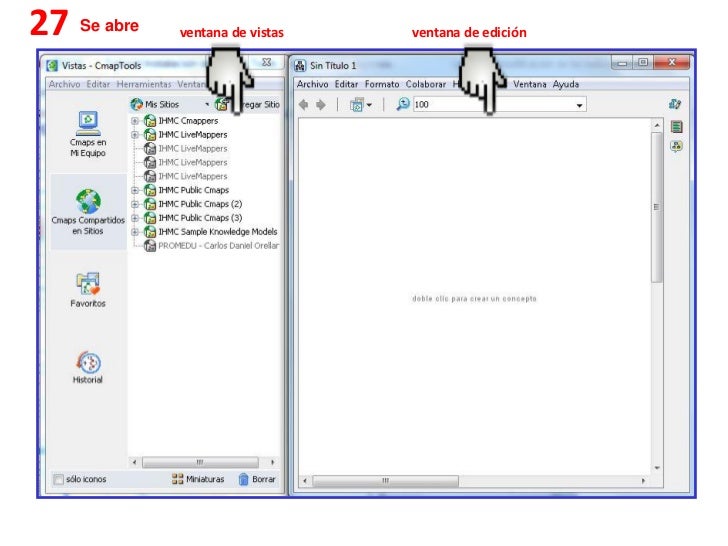The width and height of the screenshot is (728, 546).
Task: Select IHMC Sample Knowledge Models text
Action: click(218, 232)
